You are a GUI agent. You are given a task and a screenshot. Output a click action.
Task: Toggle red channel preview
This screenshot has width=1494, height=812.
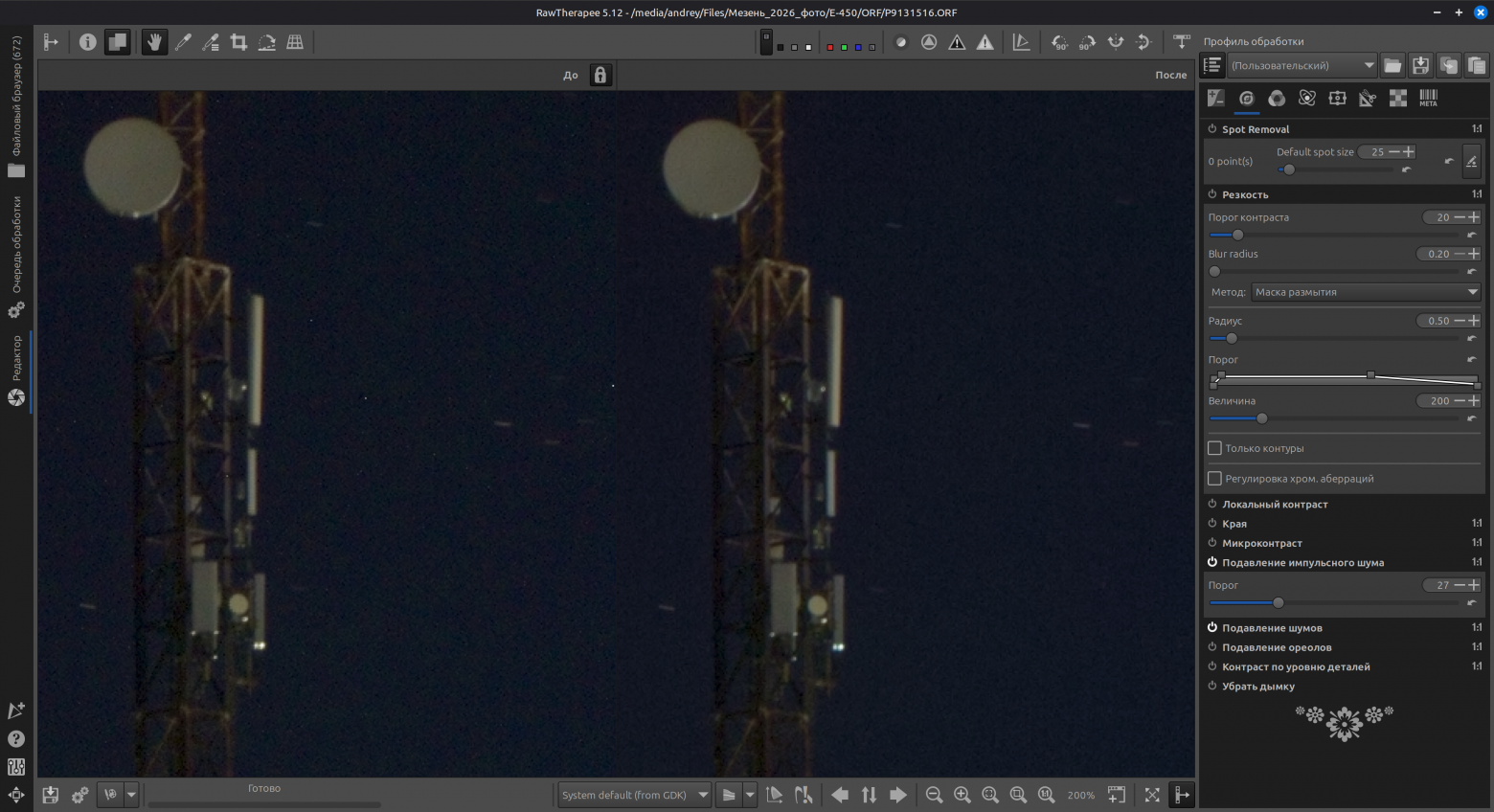click(x=829, y=47)
